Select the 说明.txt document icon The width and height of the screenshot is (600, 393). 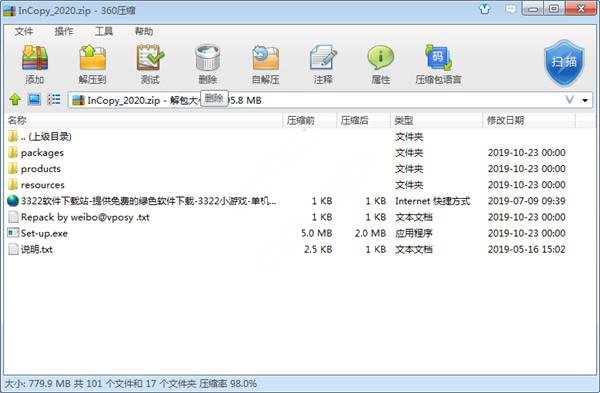coord(13,249)
